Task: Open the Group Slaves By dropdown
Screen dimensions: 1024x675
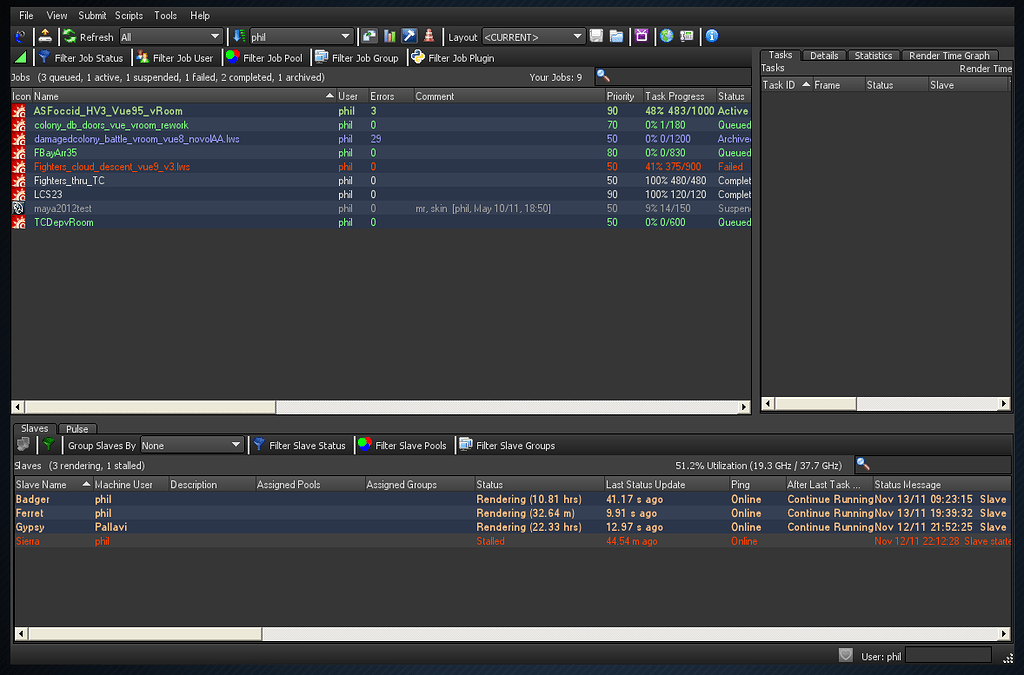Action: click(x=191, y=444)
